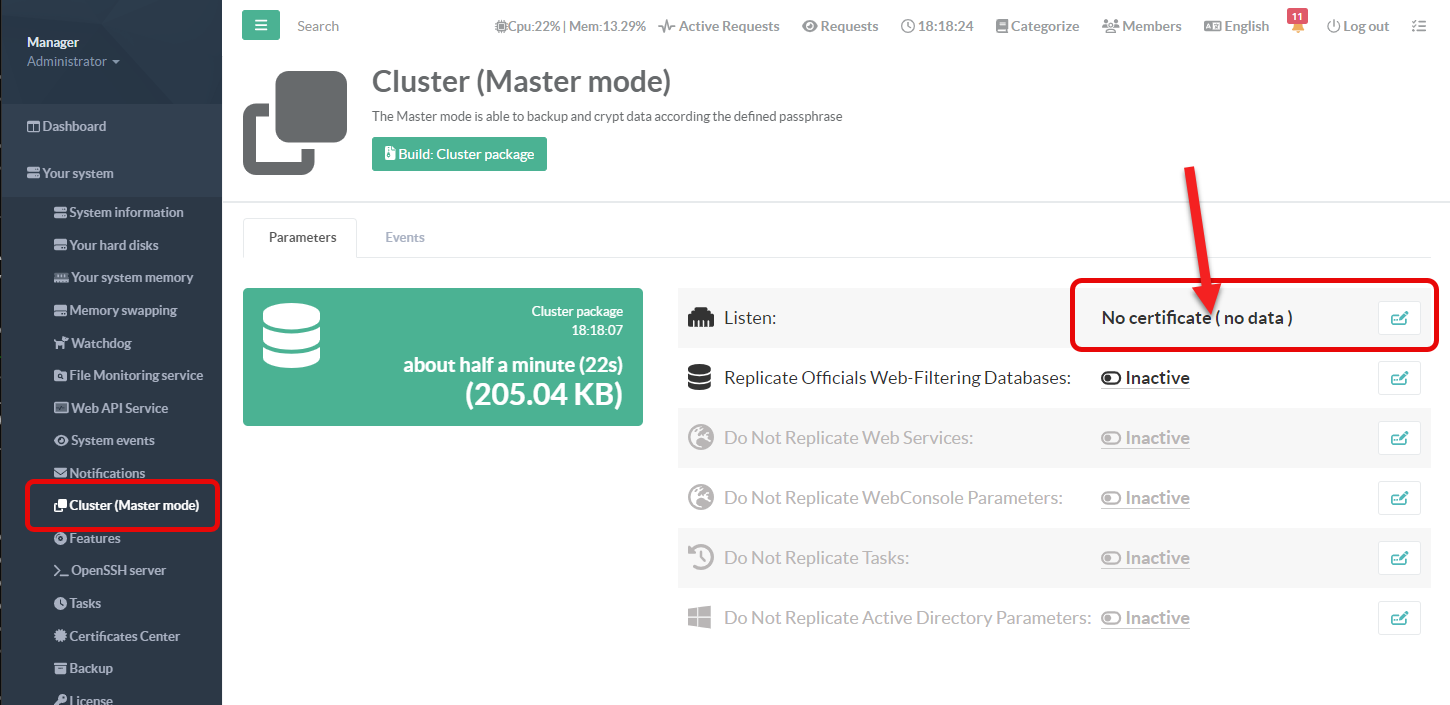Click the Build: Cluster package button

[459, 154]
